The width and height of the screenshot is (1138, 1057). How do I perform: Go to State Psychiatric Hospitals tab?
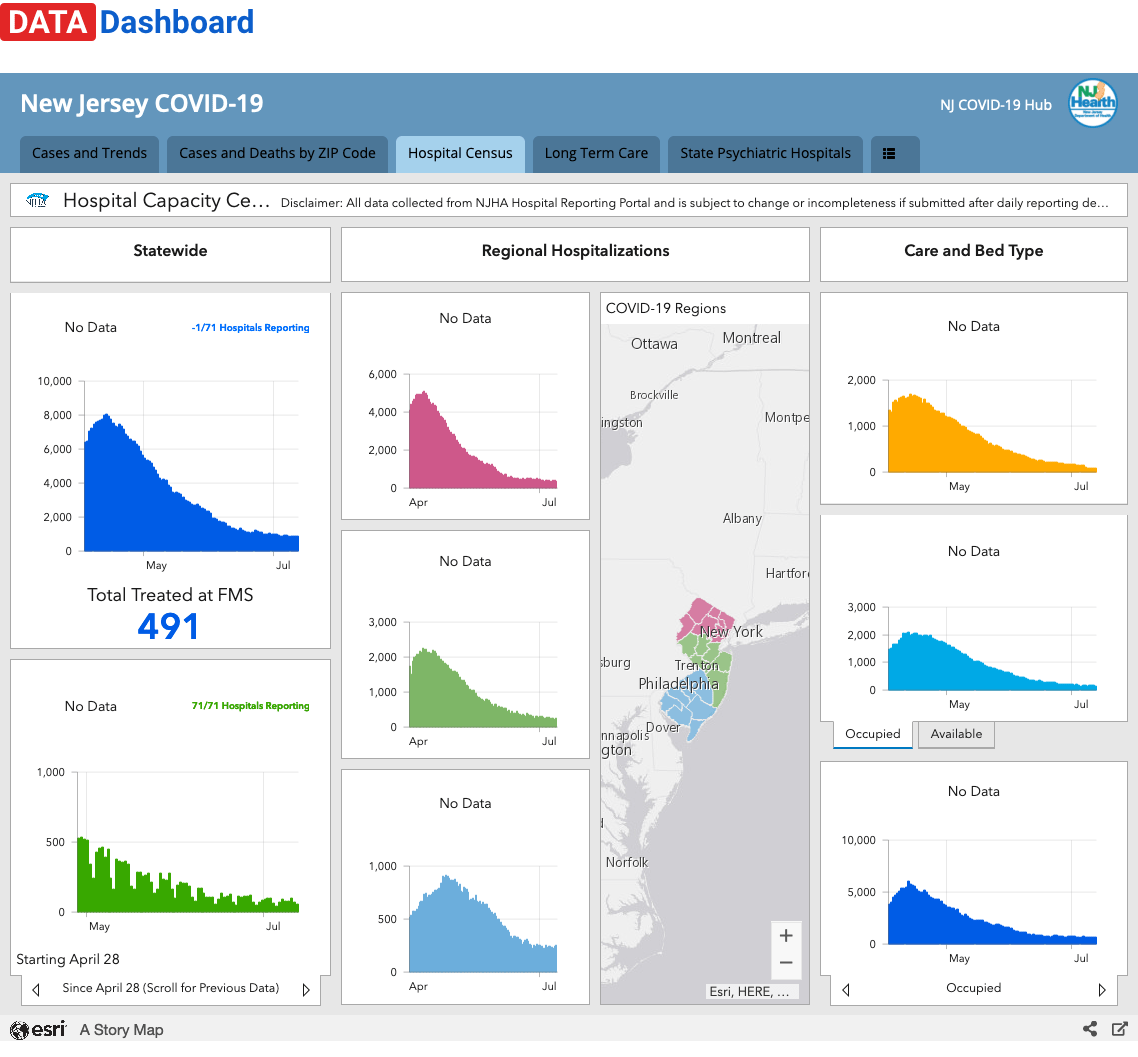pyautogui.click(x=765, y=153)
